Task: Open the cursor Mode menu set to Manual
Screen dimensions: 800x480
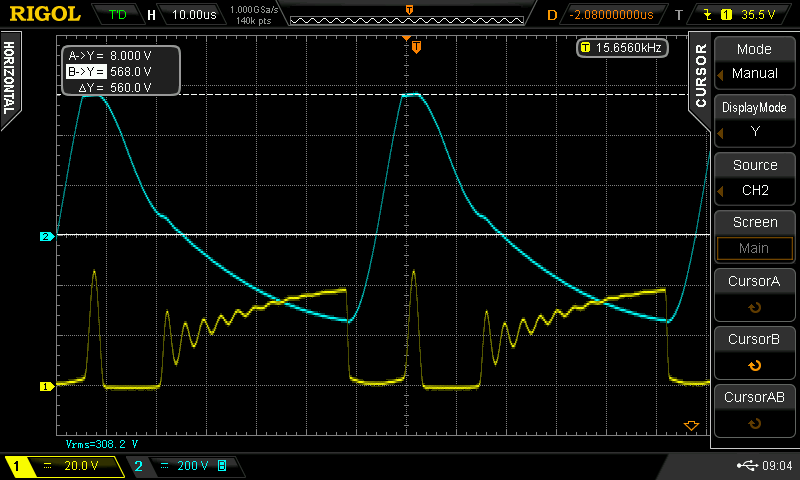Action: click(x=754, y=63)
